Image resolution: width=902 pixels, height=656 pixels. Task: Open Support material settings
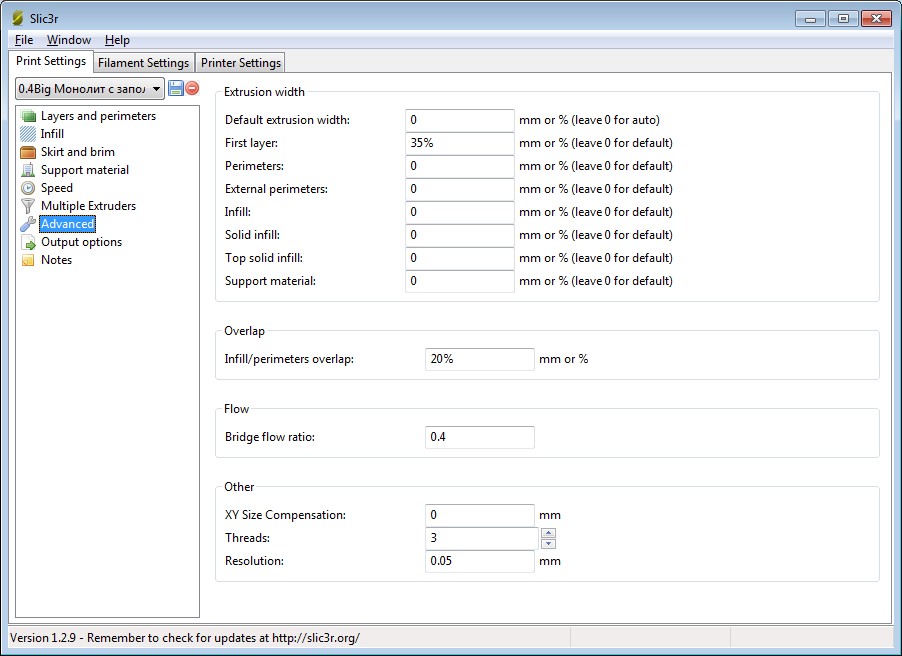coord(84,170)
